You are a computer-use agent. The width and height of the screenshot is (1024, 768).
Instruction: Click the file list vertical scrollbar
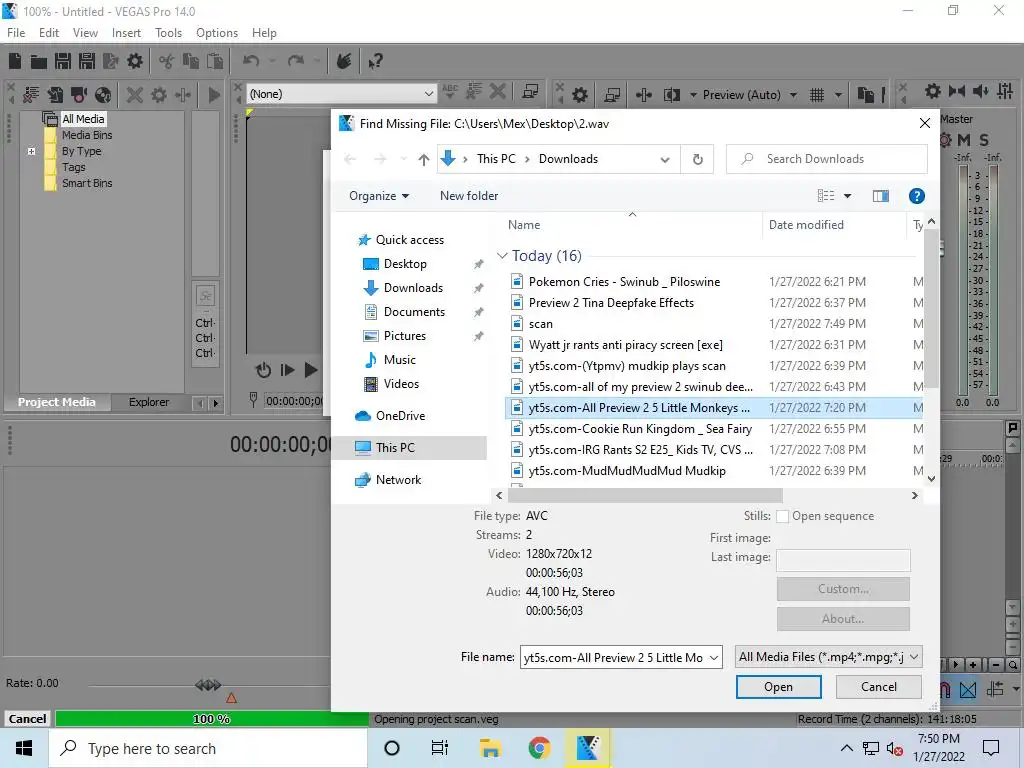coord(931,307)
